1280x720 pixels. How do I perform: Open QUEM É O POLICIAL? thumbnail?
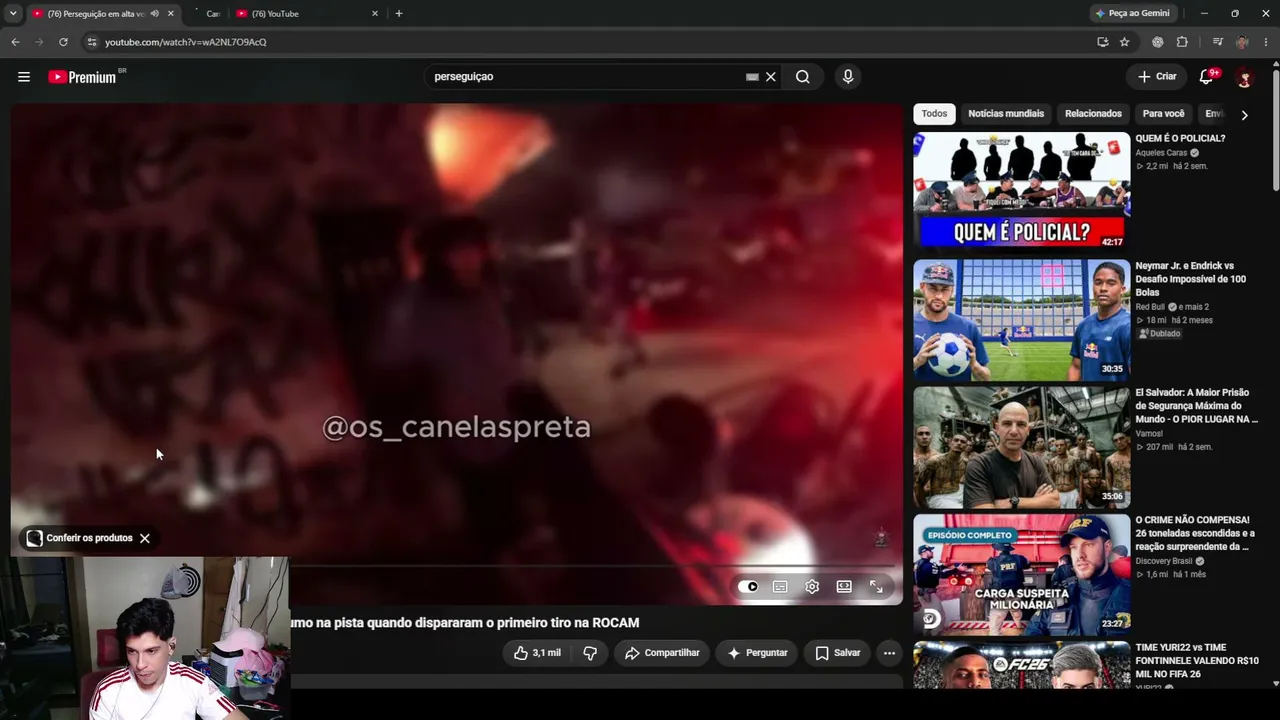point(1021,190)
